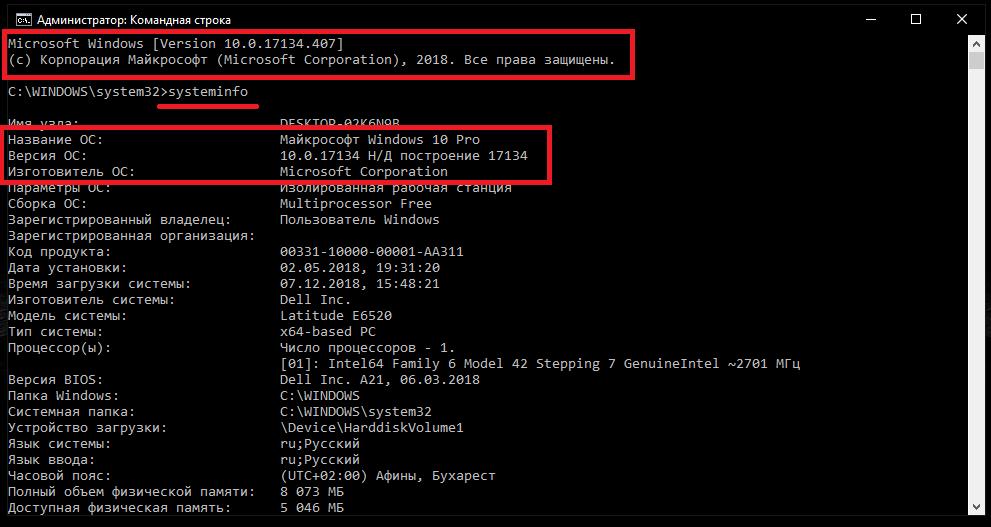Screen dimensions: 991x527
Task: Click the 'Папка Windows:' label
Action: tap(63, 396)
